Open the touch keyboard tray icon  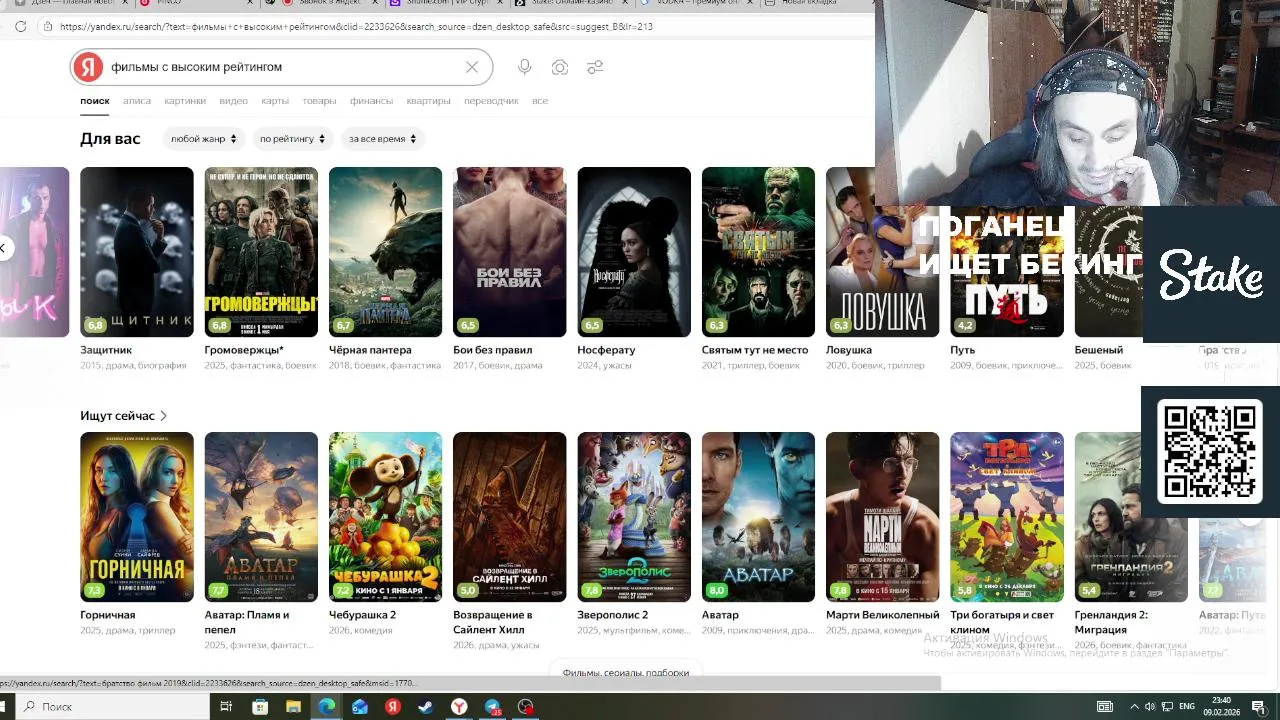coord(1105,707)
